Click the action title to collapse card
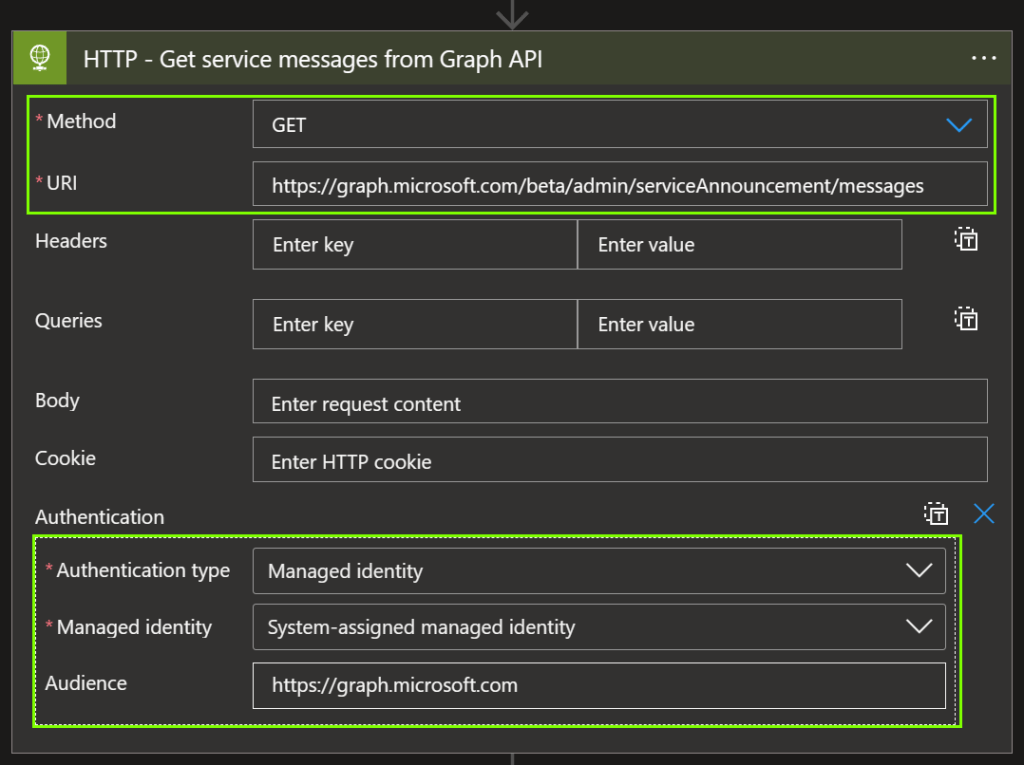Viewport: 1024px width, 765px height. click(313, 59)
